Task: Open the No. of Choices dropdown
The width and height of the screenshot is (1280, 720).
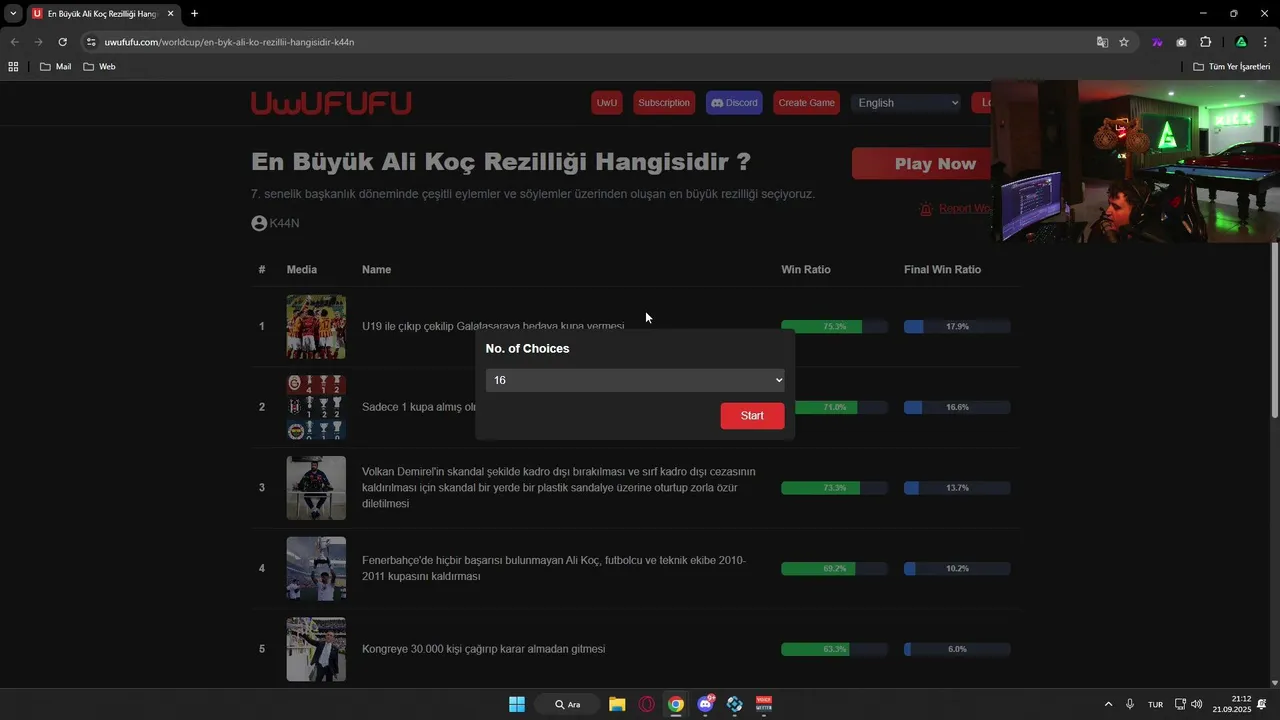Action: (x=635, y=380)
